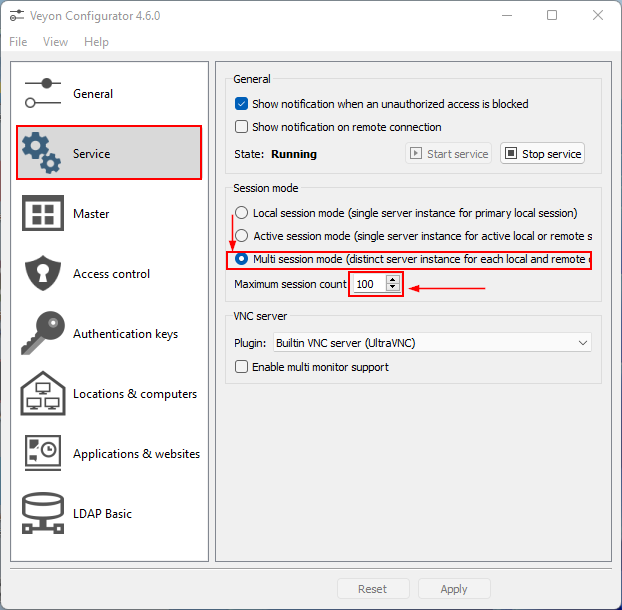Open Authentication keys key icon
The image size is (622, 610).
(43, 334)
